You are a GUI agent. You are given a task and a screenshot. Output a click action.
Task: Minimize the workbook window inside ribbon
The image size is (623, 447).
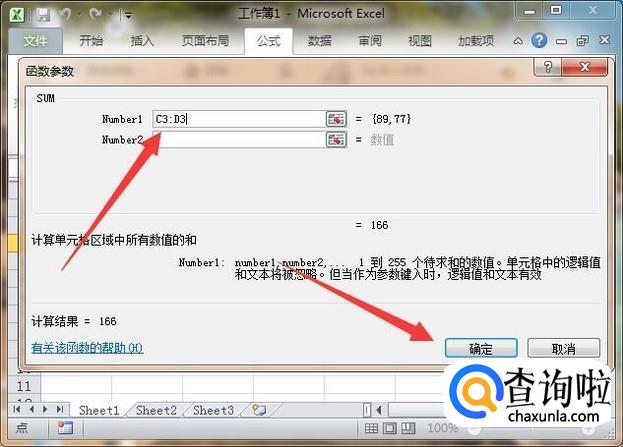[561, 41]
